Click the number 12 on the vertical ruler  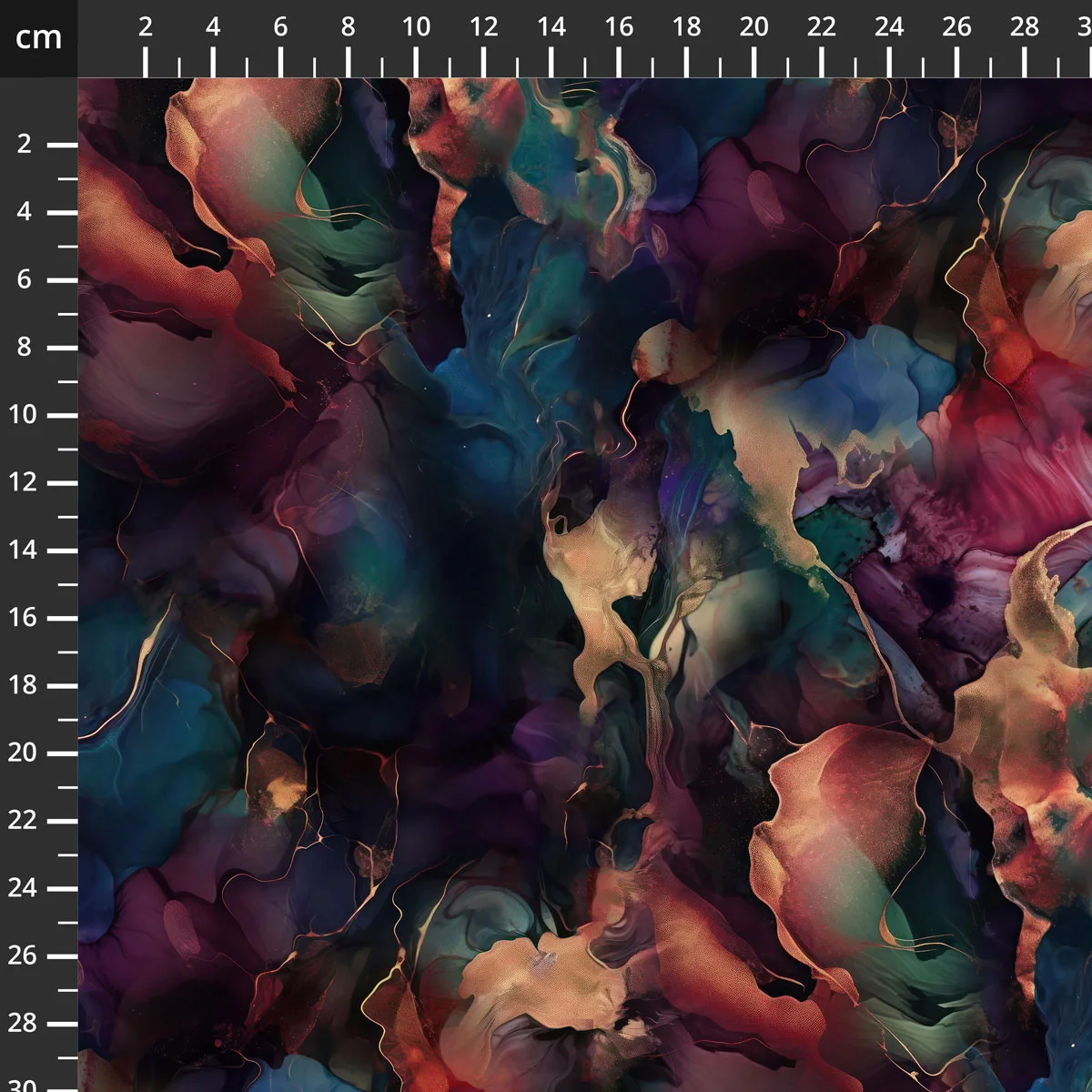(23, 480)
